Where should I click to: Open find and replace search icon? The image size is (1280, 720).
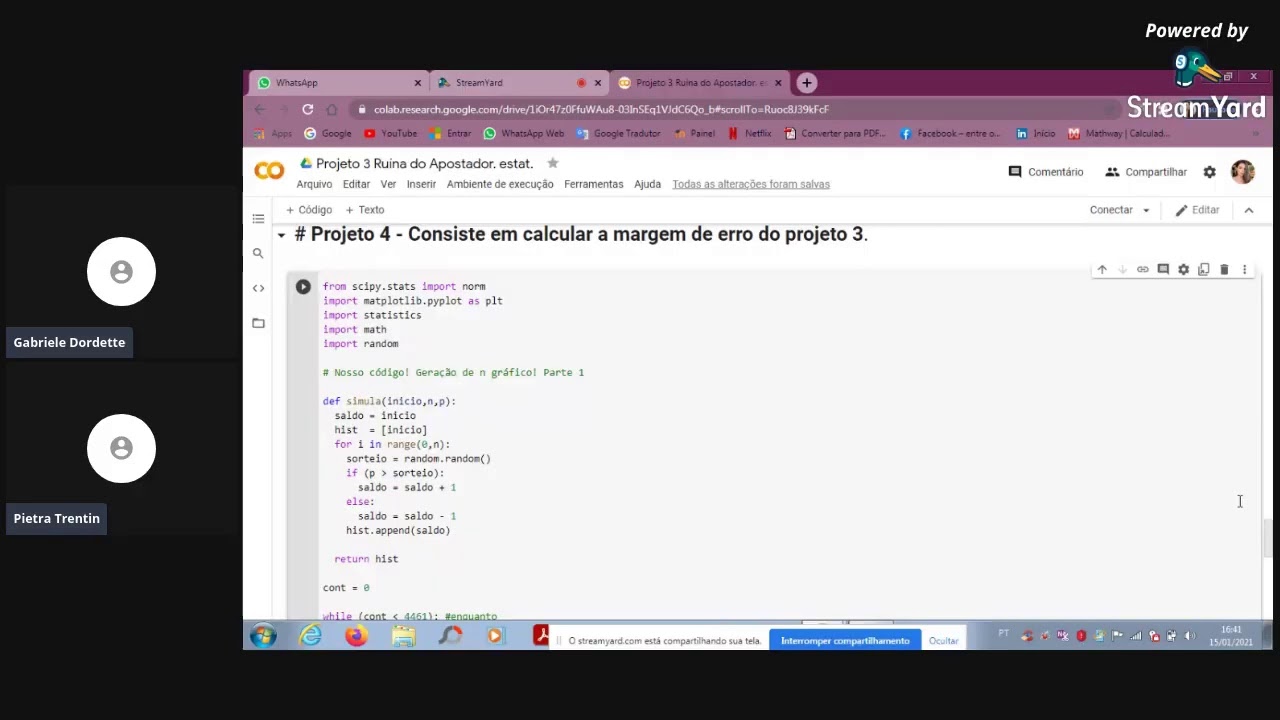(258, 253)
